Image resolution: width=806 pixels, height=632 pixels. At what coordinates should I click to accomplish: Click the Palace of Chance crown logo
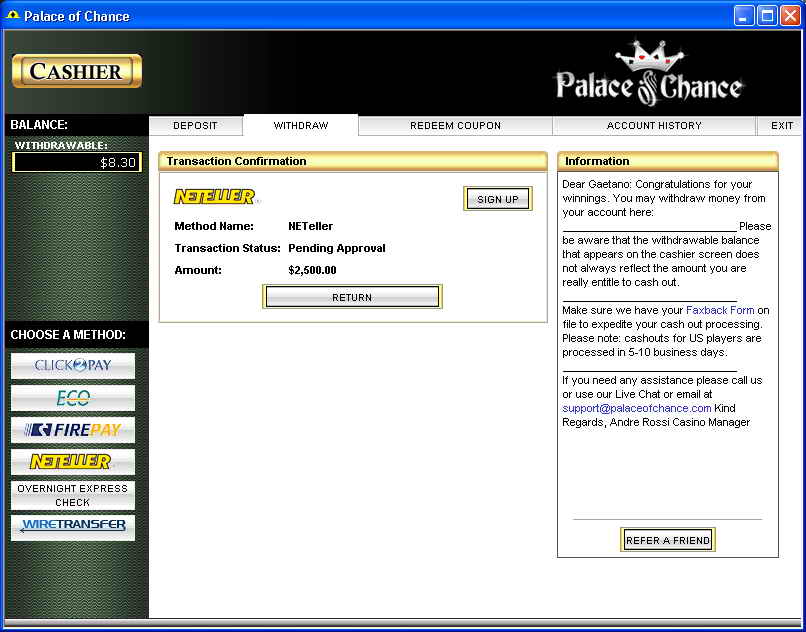649,74
